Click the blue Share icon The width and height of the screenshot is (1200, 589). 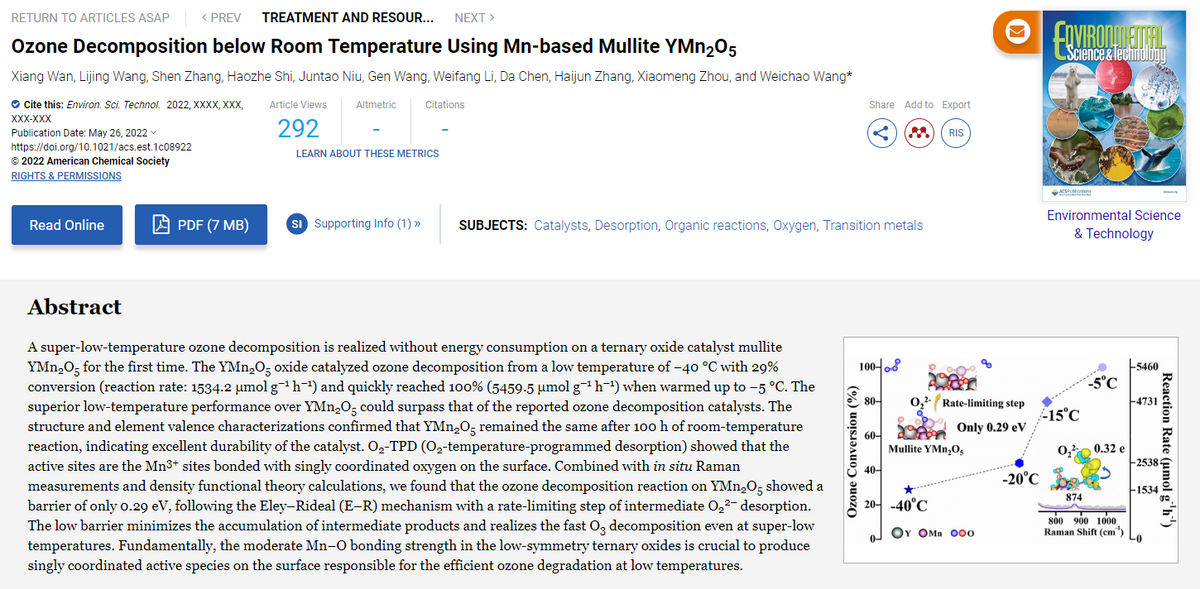coord(882,133)
